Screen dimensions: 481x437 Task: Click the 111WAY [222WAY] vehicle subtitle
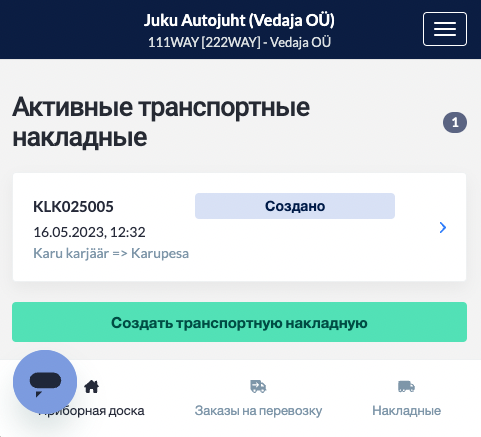click(x=239, y=42)
